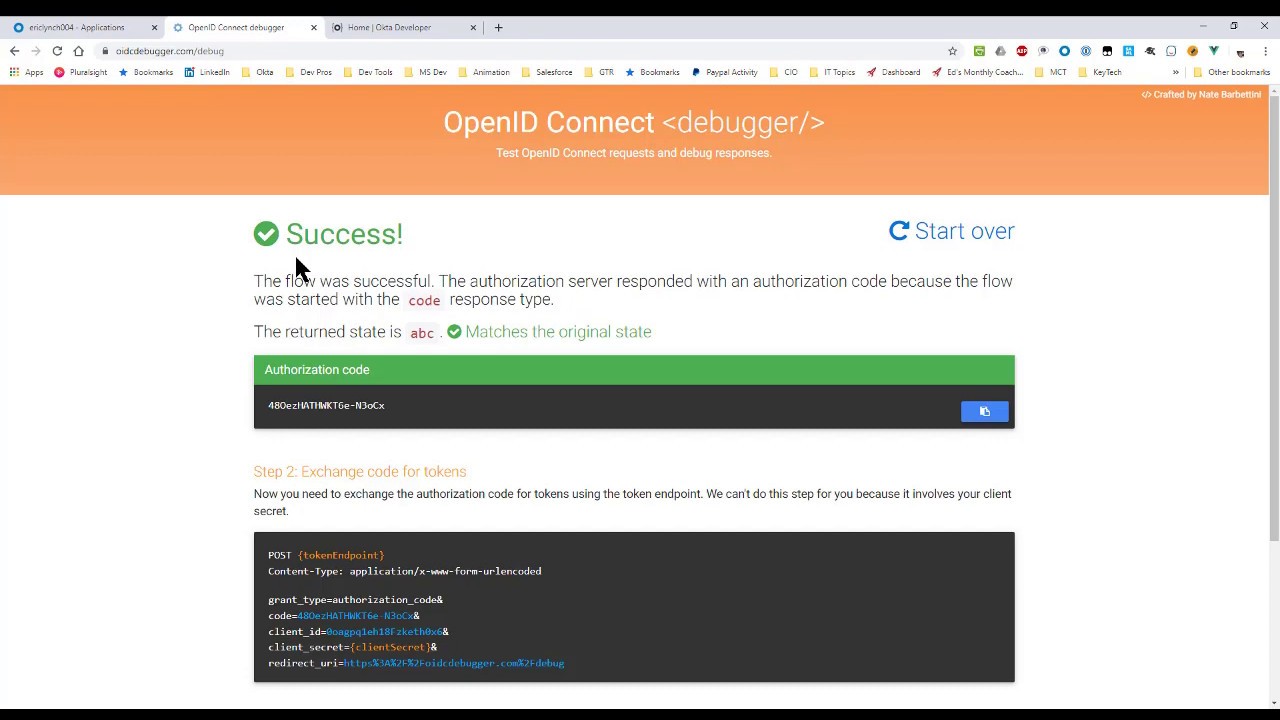This screenshot has width=1280, height=720.
Task: Open the Dashboard bookmark
Action: 893,72
